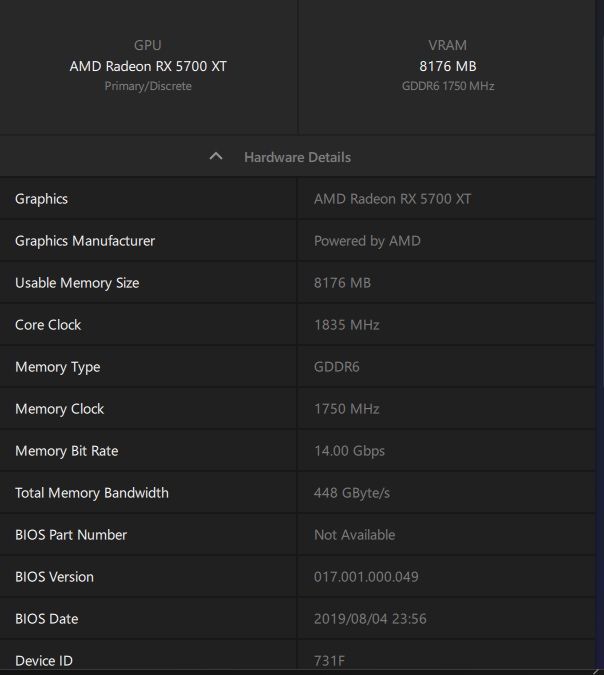Select the Memory Type GDDR6 value
The height and width of the screenshot is (675, 604).
tap(337, 367)
